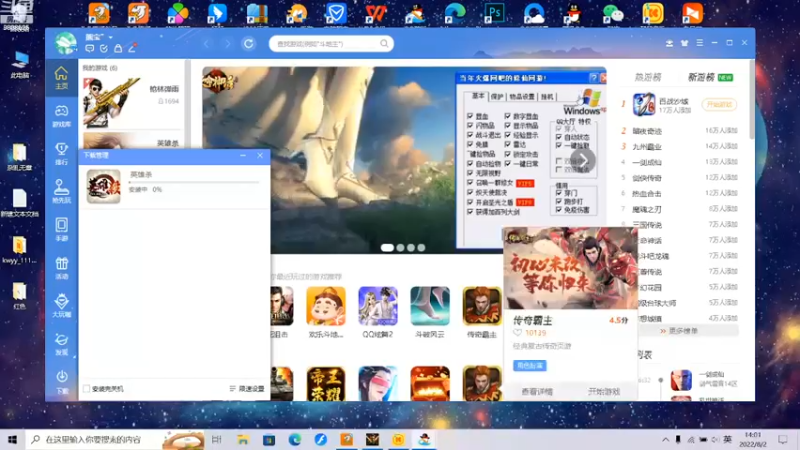The image size is (800, 450).
Task: Toggle the 安装完关机 checkbox in download manager
Action: pyautogui.click(x=87, y=389)
